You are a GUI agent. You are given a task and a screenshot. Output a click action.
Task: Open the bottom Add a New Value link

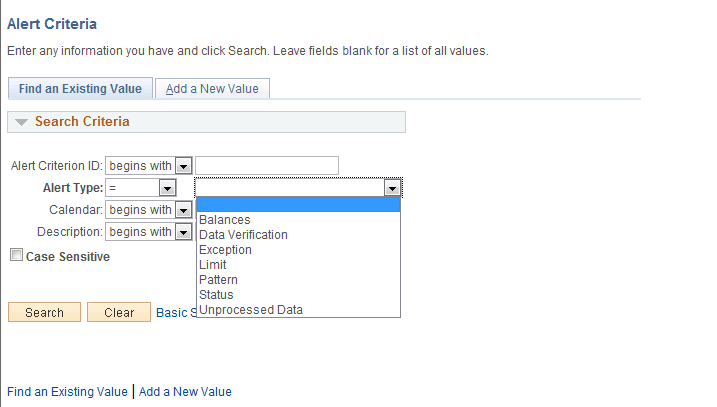point(185,392)
